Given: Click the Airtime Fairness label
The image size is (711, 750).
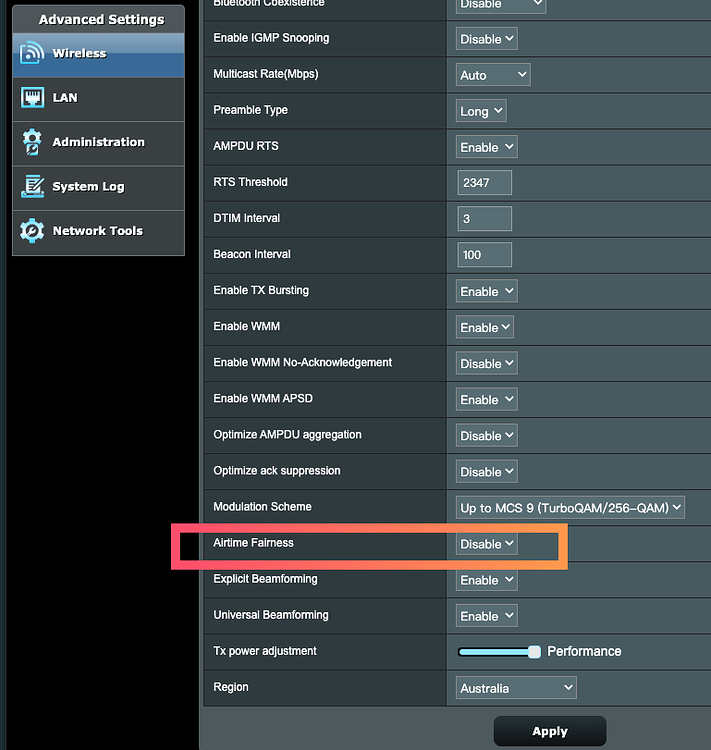Looking at the screenshot, I should (x=254, y=543).
